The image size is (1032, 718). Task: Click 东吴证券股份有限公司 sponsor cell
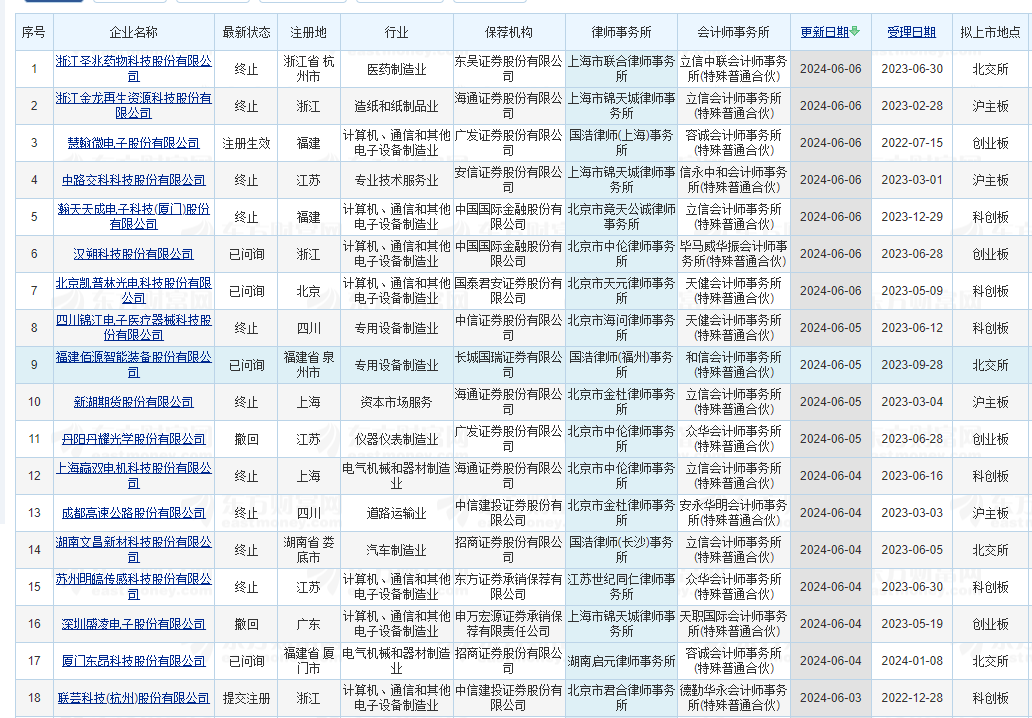509,68
